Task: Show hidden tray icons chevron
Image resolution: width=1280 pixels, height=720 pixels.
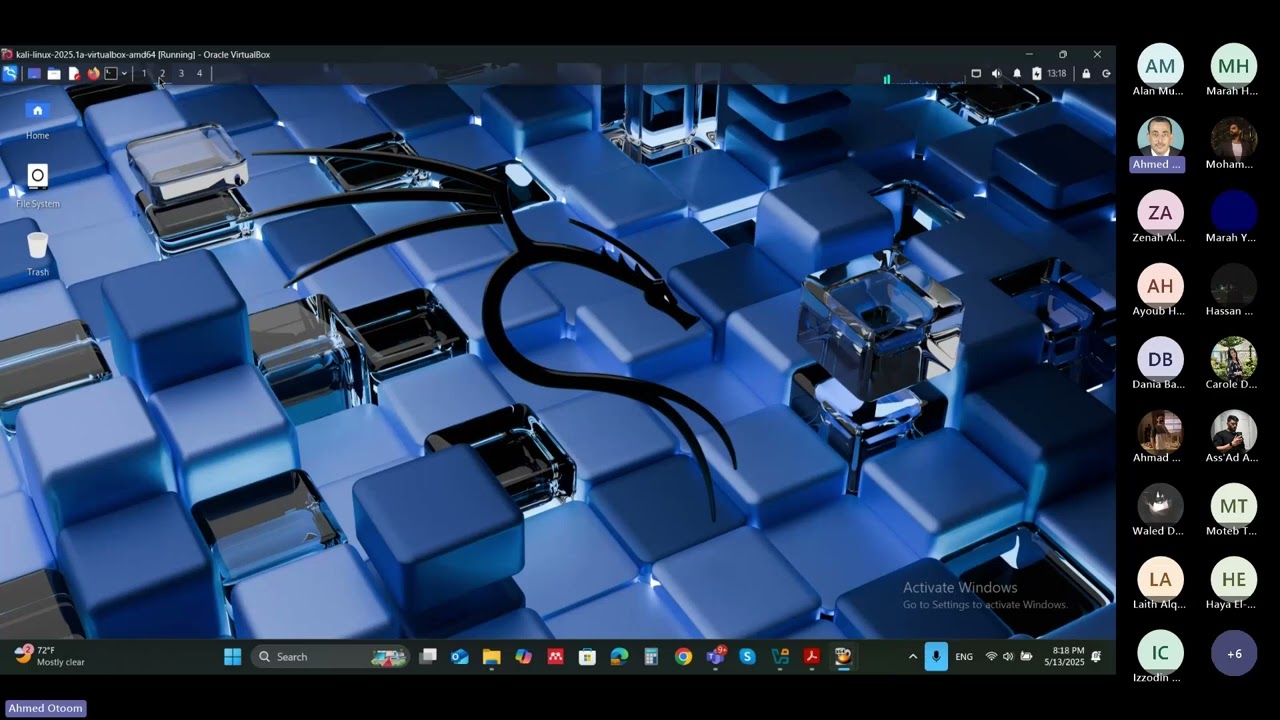Action: click(912, 657)
